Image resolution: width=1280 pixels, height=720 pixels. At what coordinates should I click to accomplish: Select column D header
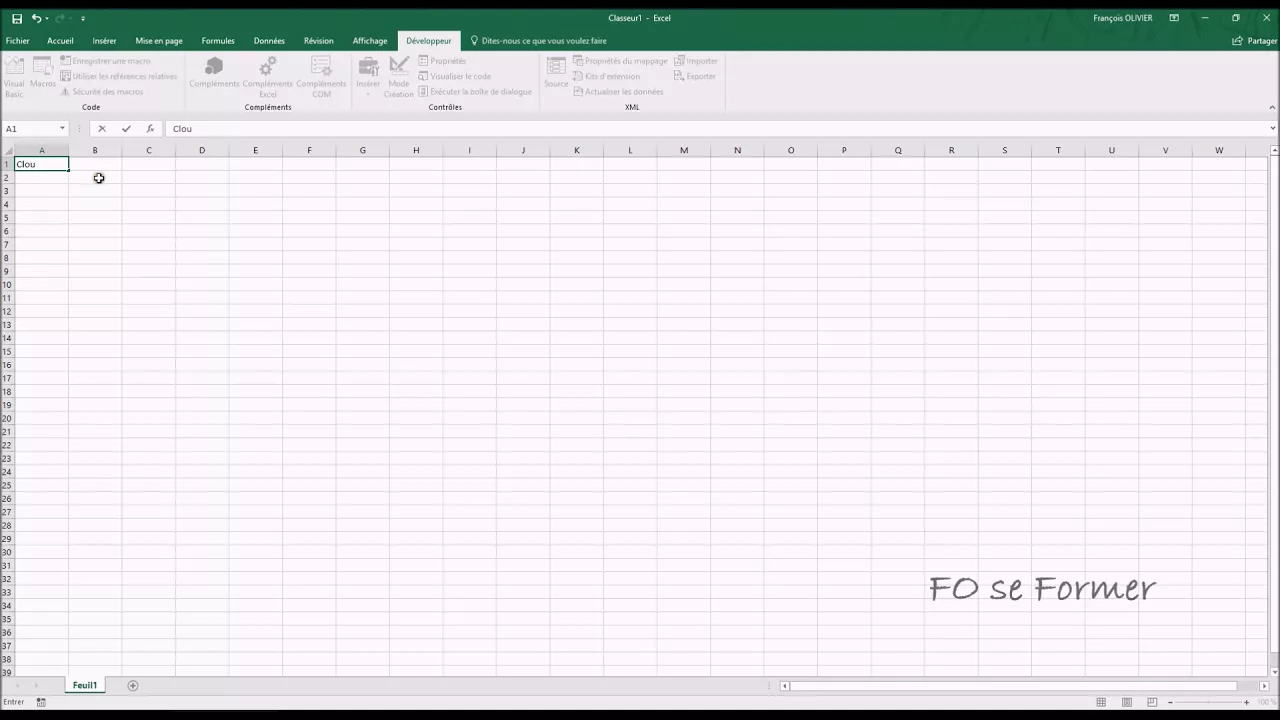[202, 151]
